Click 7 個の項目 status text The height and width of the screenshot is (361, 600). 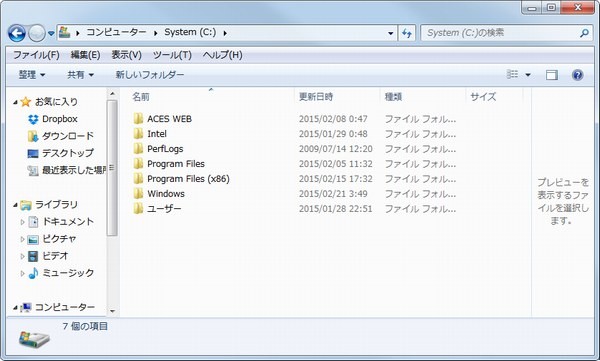[85, 326]
